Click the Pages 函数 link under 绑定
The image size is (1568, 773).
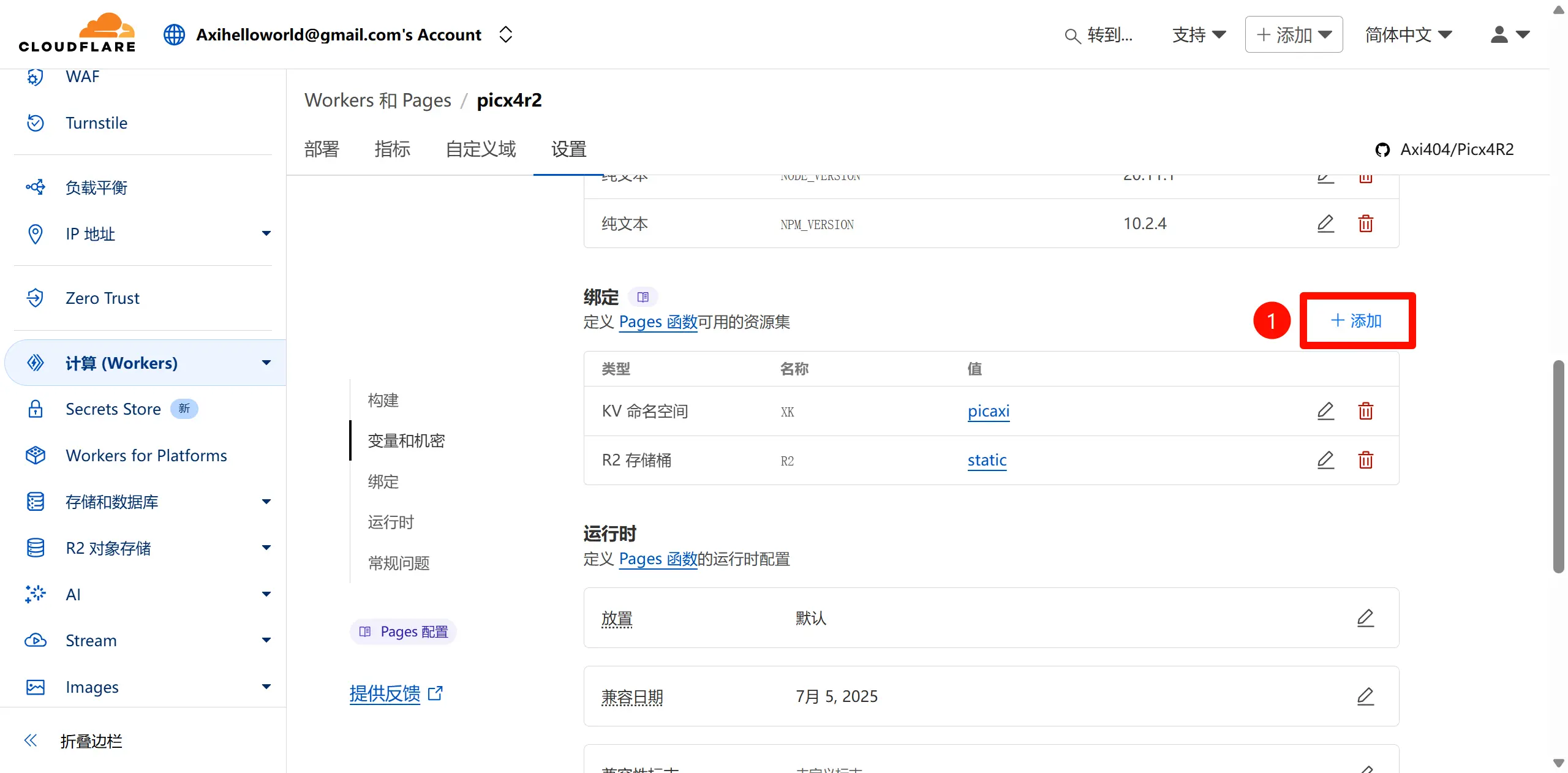pos(658,322)
